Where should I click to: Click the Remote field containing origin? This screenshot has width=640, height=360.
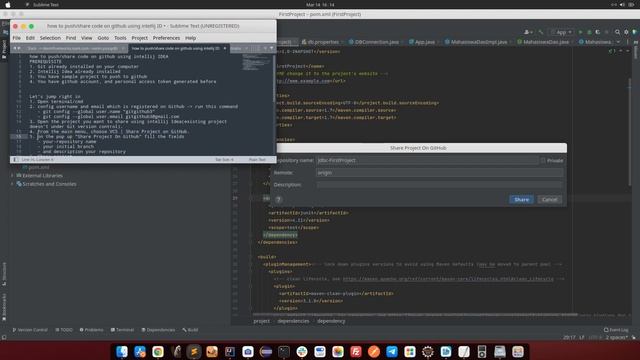pyautogui.click(x=440, y=173)
